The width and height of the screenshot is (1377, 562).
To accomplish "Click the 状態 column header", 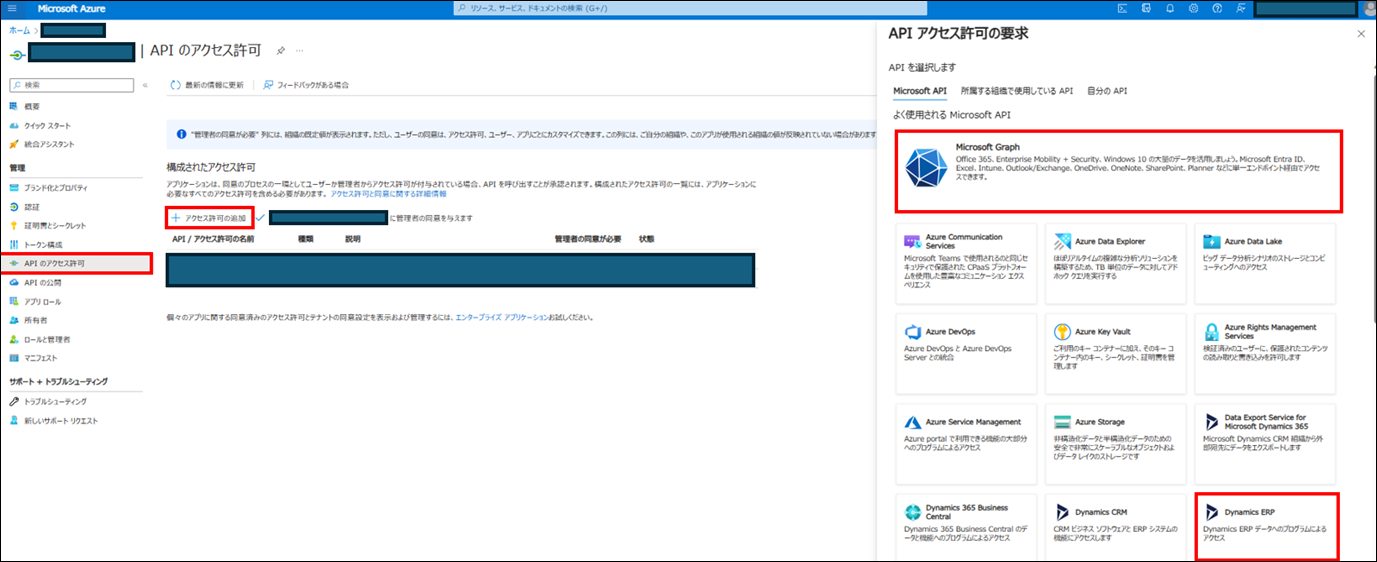I will click(x=646, y=240).
